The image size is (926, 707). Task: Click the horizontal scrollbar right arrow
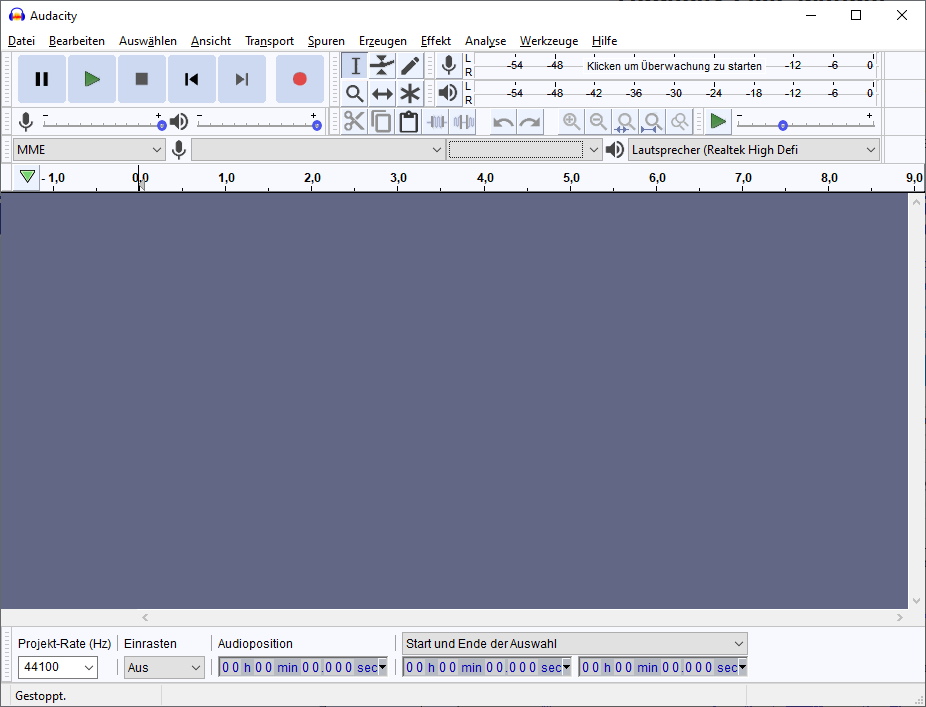coord(899,617)
